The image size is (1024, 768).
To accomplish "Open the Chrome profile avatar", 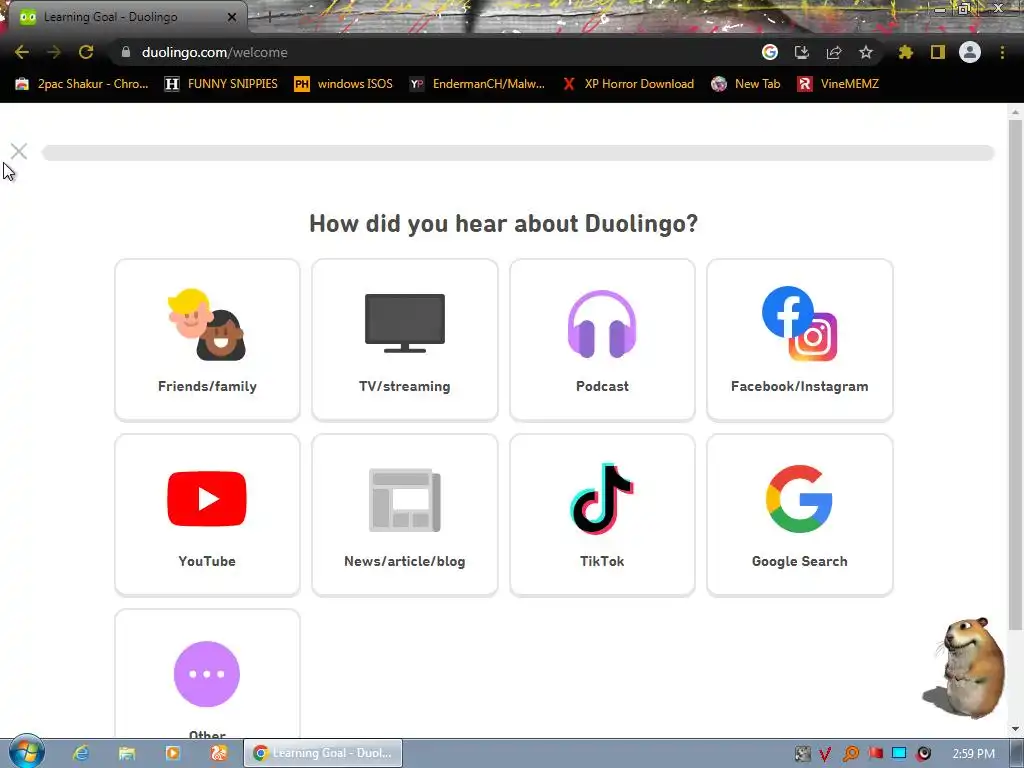I will tap(970, 52).
